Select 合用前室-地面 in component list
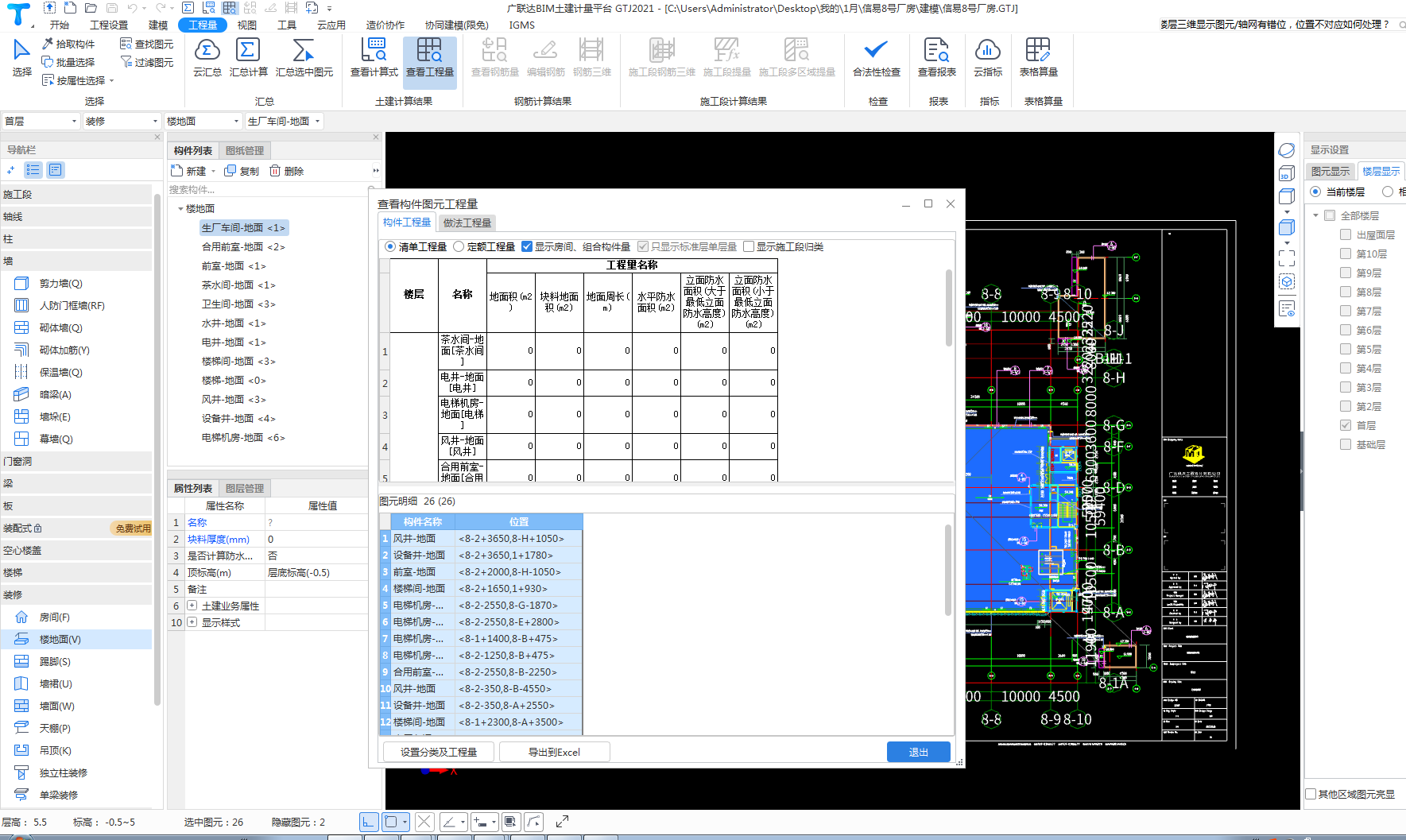 click(x=243, y=247)
